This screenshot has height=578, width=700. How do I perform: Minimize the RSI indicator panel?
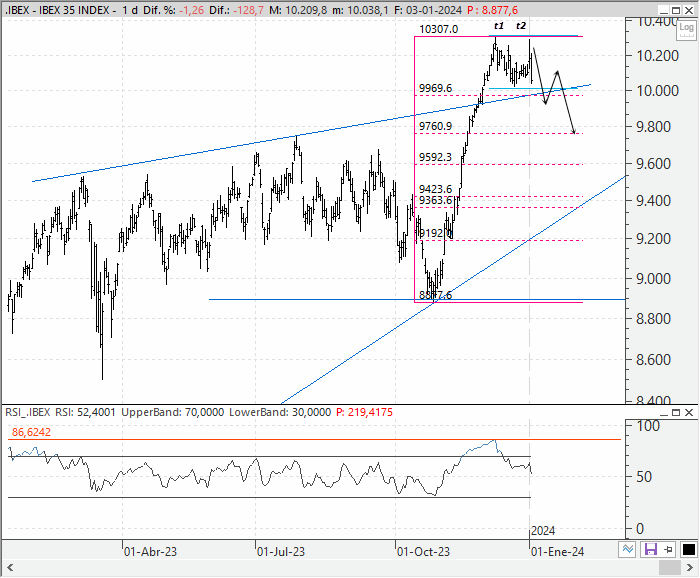click(x=663, y=413)
